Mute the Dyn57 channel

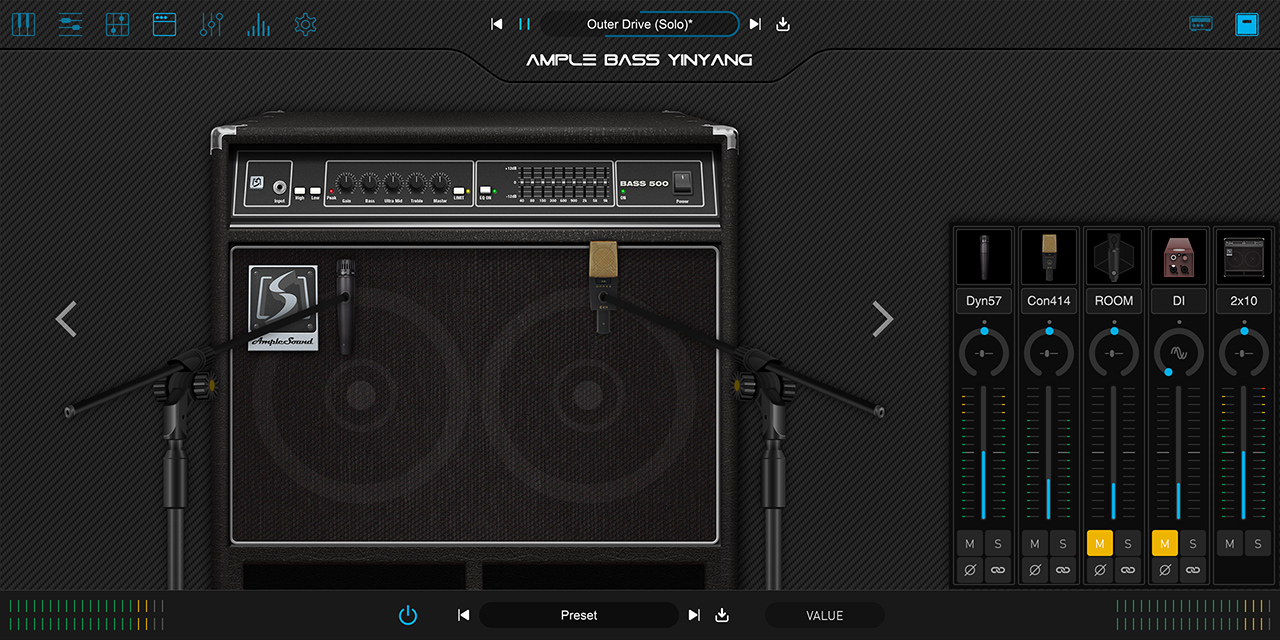coord(969,544)
